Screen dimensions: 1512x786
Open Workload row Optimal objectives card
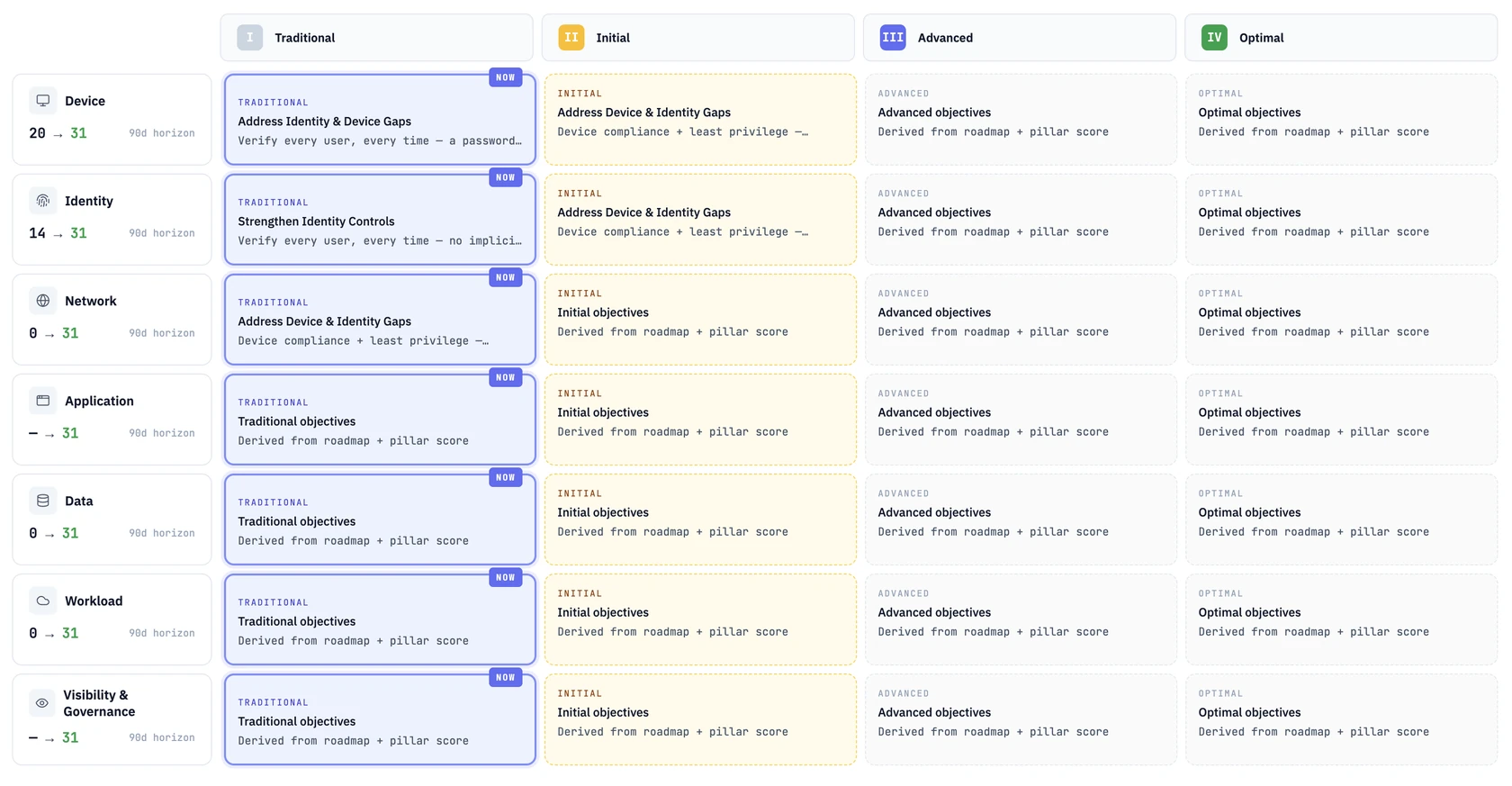(x=1341, y=619)
